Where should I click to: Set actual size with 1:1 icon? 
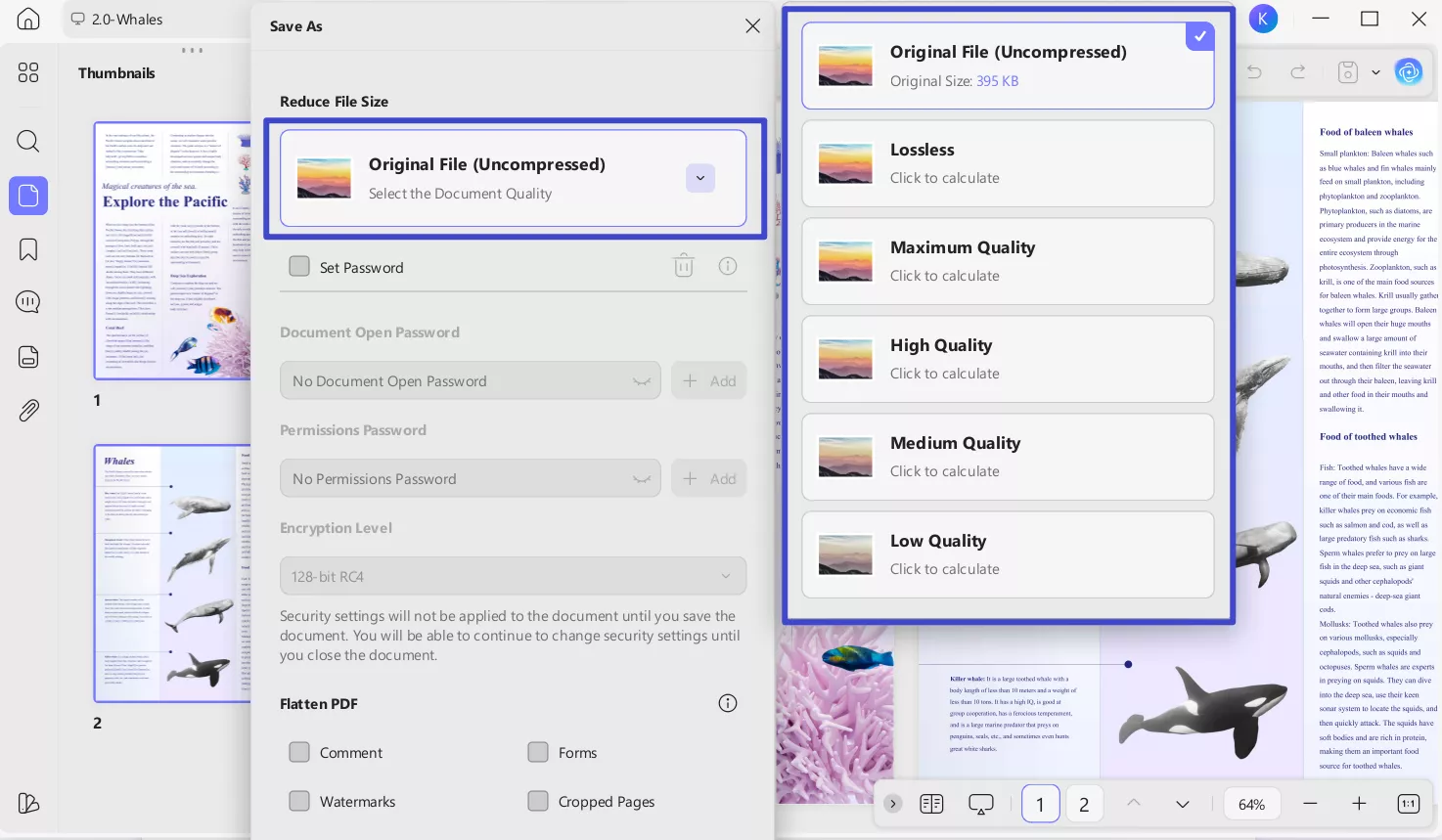[1409, 804]
